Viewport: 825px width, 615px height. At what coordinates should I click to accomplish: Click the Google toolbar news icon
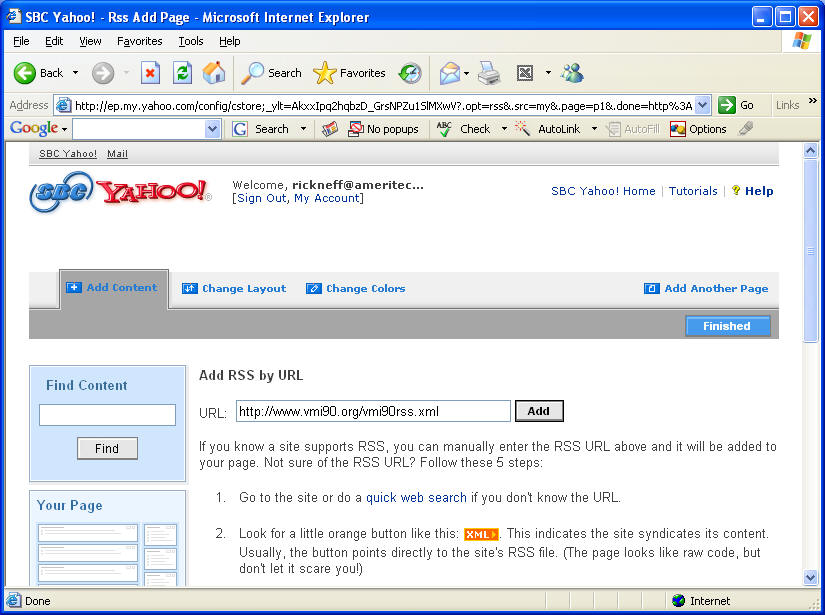click(330, 129)
